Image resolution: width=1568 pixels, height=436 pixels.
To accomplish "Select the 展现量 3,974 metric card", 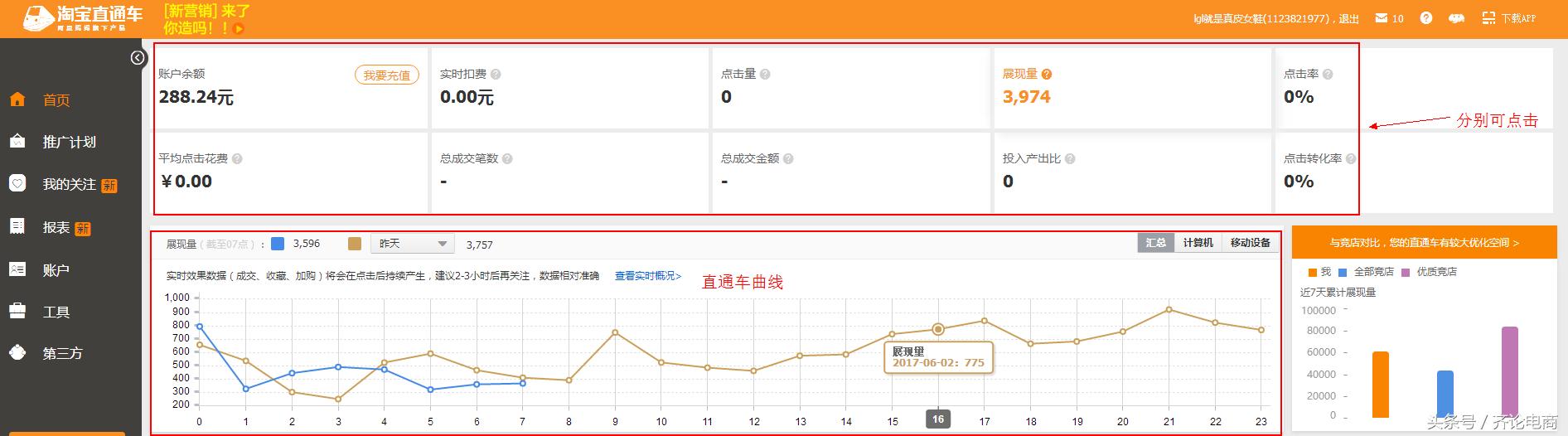I will (x=1132, y=88).
